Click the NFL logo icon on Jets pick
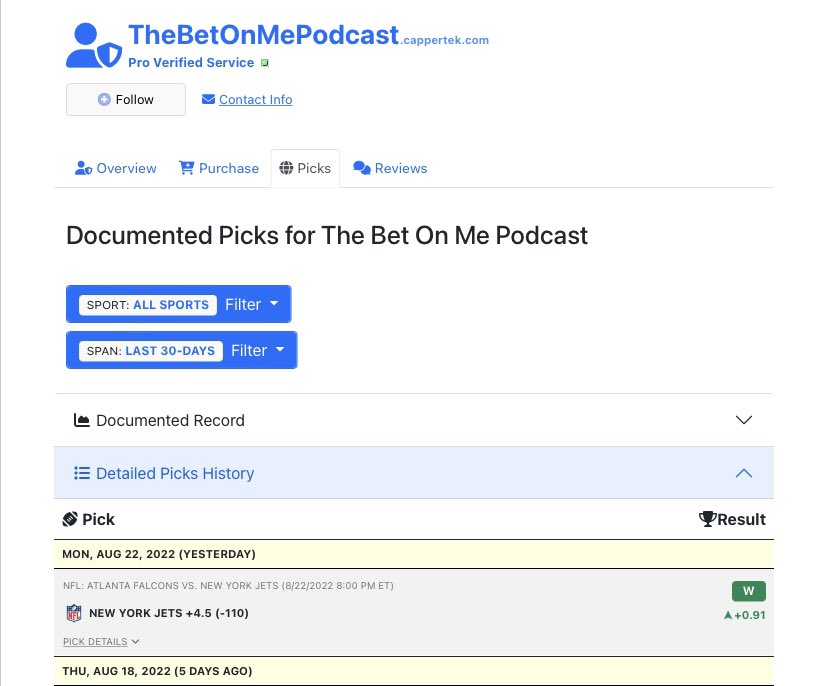This screenshot has width=828, height=686. pos(74,613)
